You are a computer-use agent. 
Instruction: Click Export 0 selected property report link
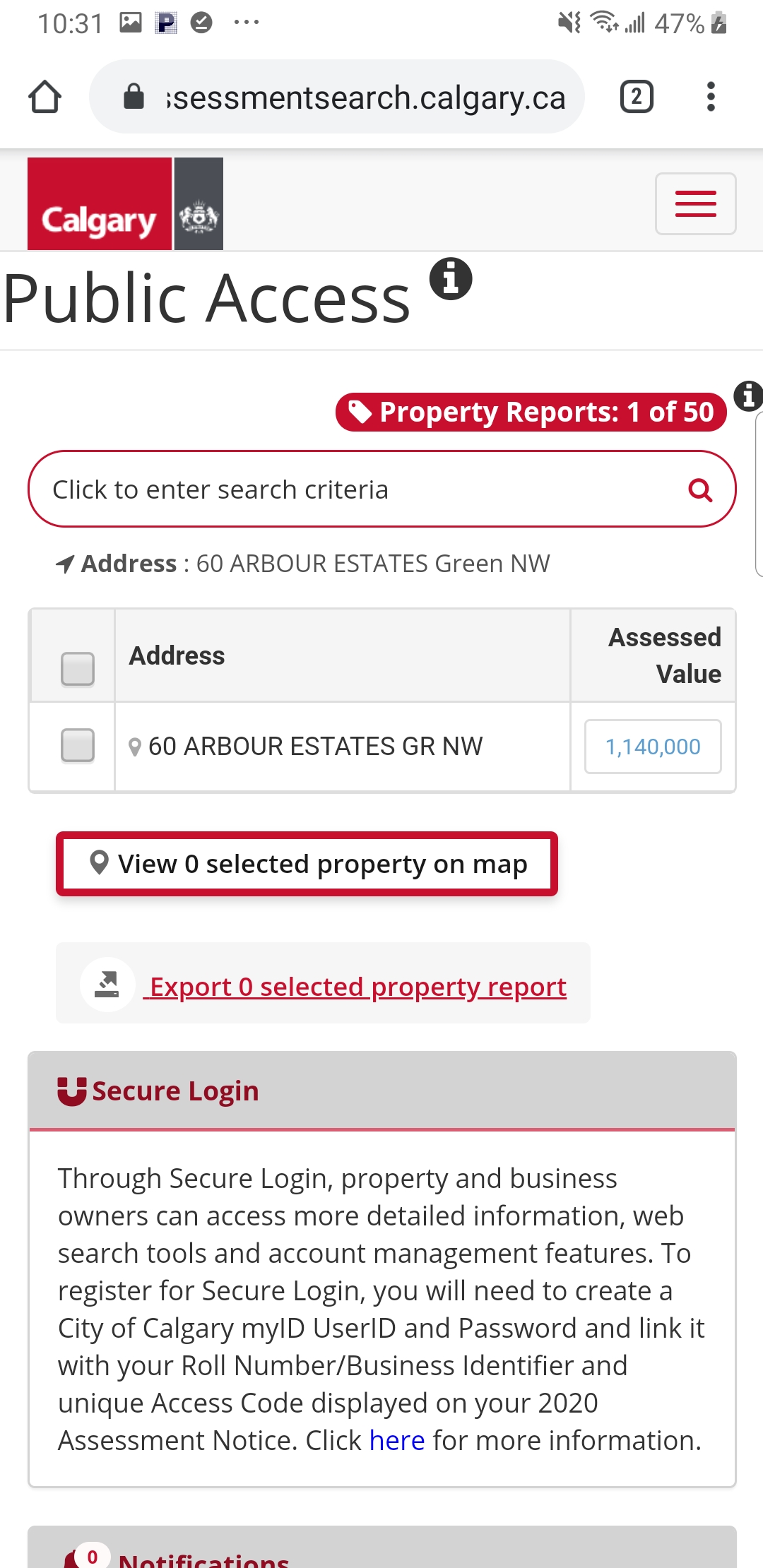(358, 987)
